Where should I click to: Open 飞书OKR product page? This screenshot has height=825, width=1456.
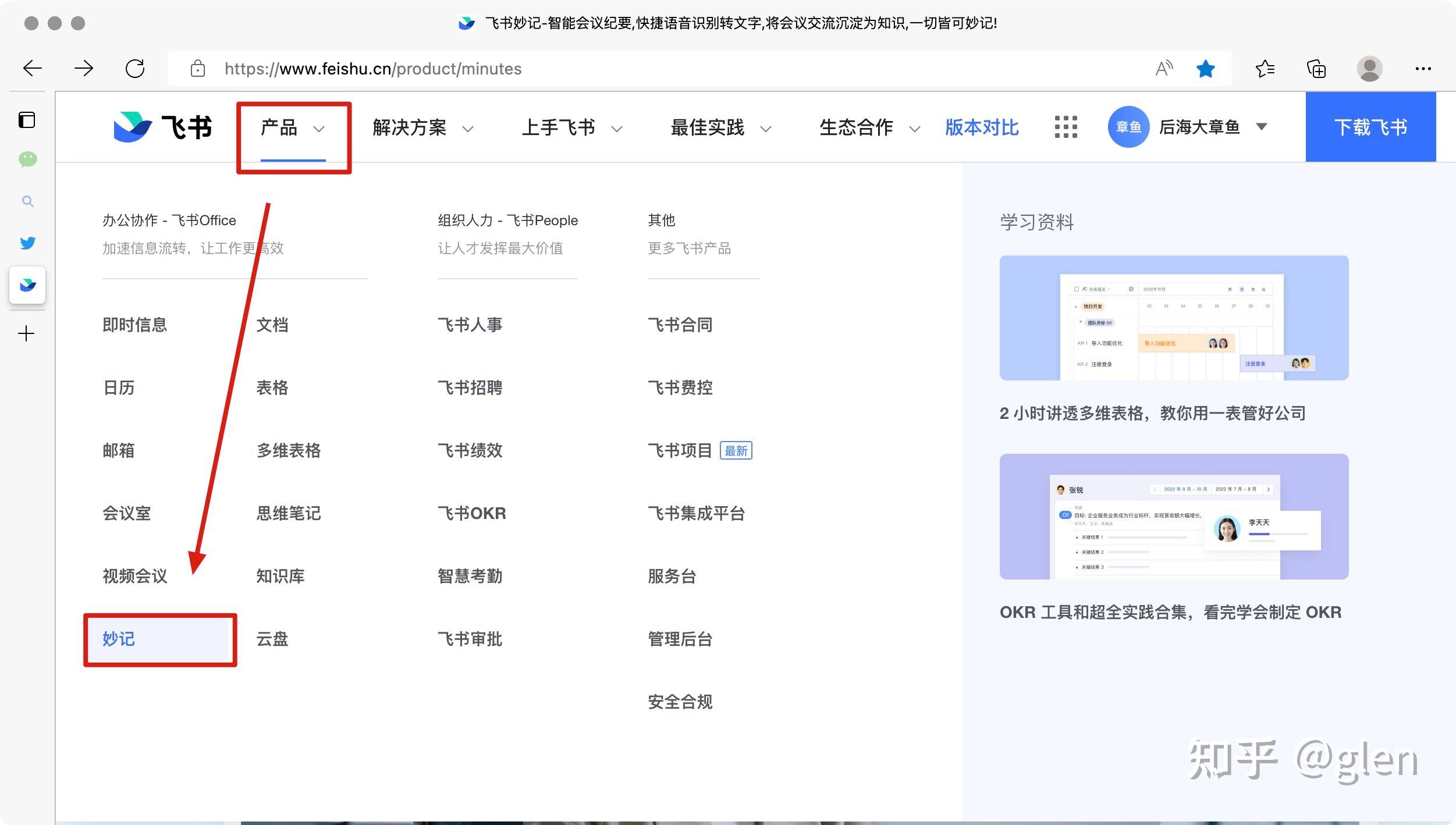[472, 513]
